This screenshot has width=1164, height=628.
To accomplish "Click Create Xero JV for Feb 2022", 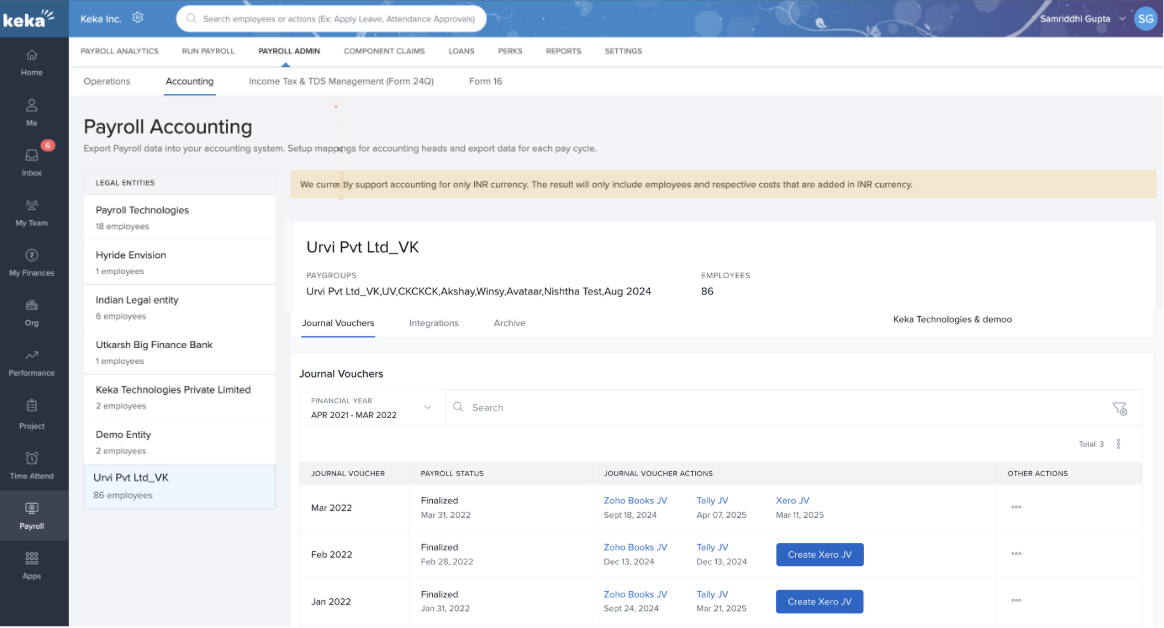I will point(819,555).
